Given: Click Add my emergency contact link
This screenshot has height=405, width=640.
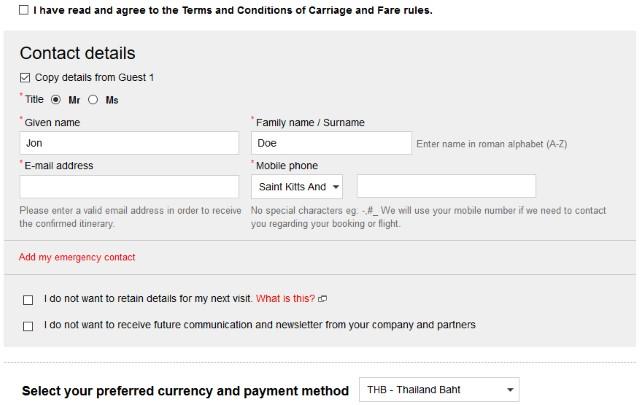Looking at the screenshot, I should [77, 257].
